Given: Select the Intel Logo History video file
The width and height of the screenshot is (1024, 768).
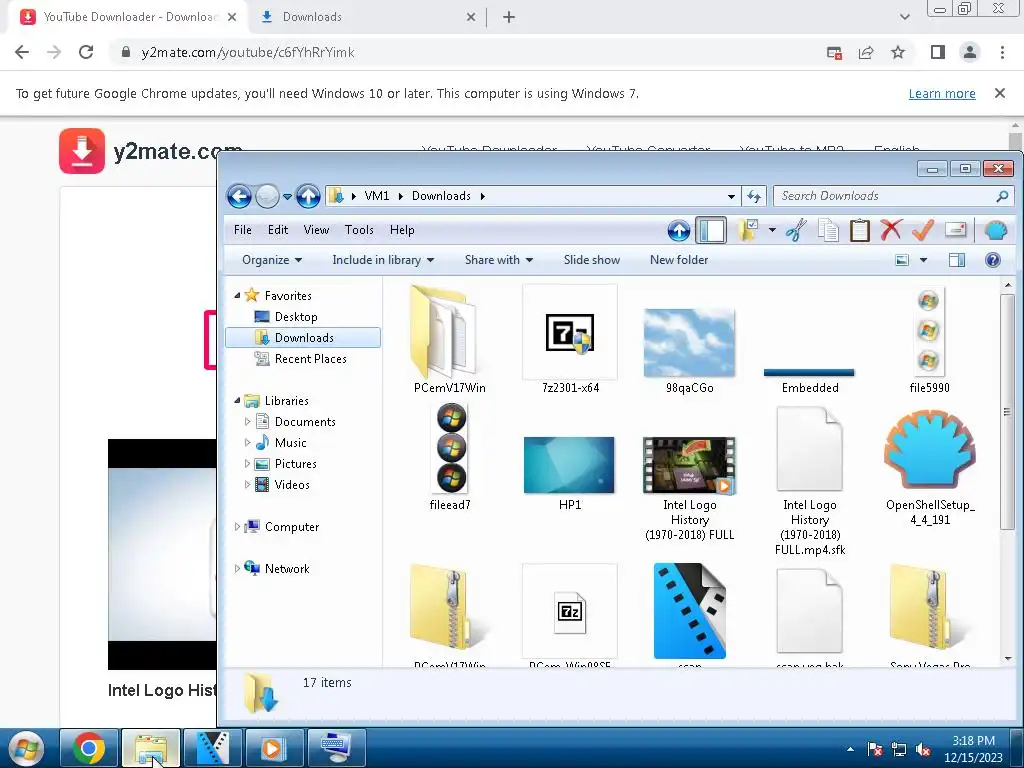Looking at the screenshot, I should [x=690, y=488].
